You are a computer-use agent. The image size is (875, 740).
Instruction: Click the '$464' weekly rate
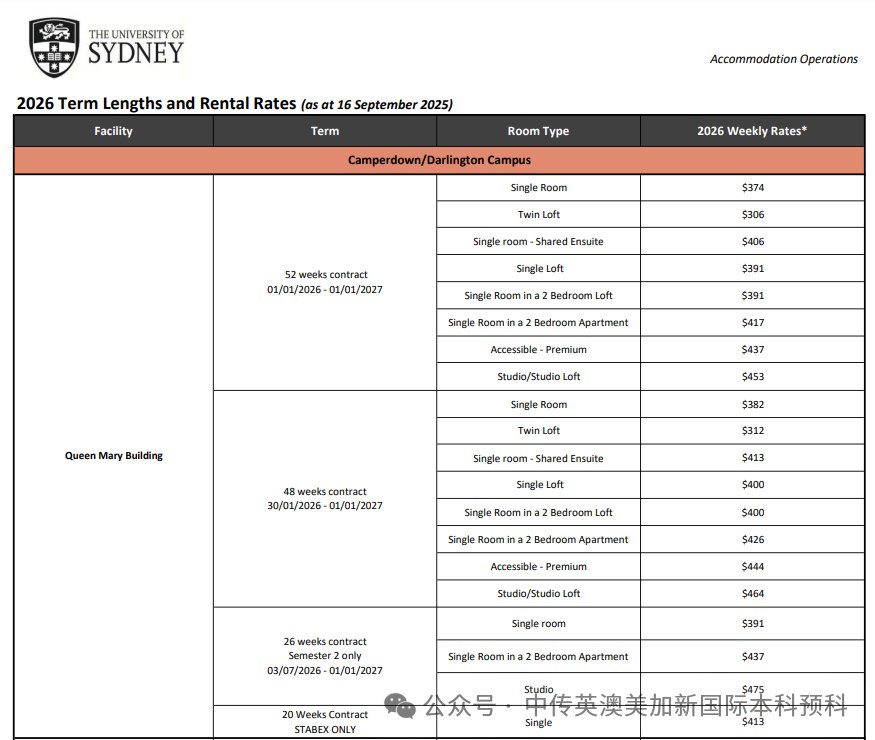753,594
